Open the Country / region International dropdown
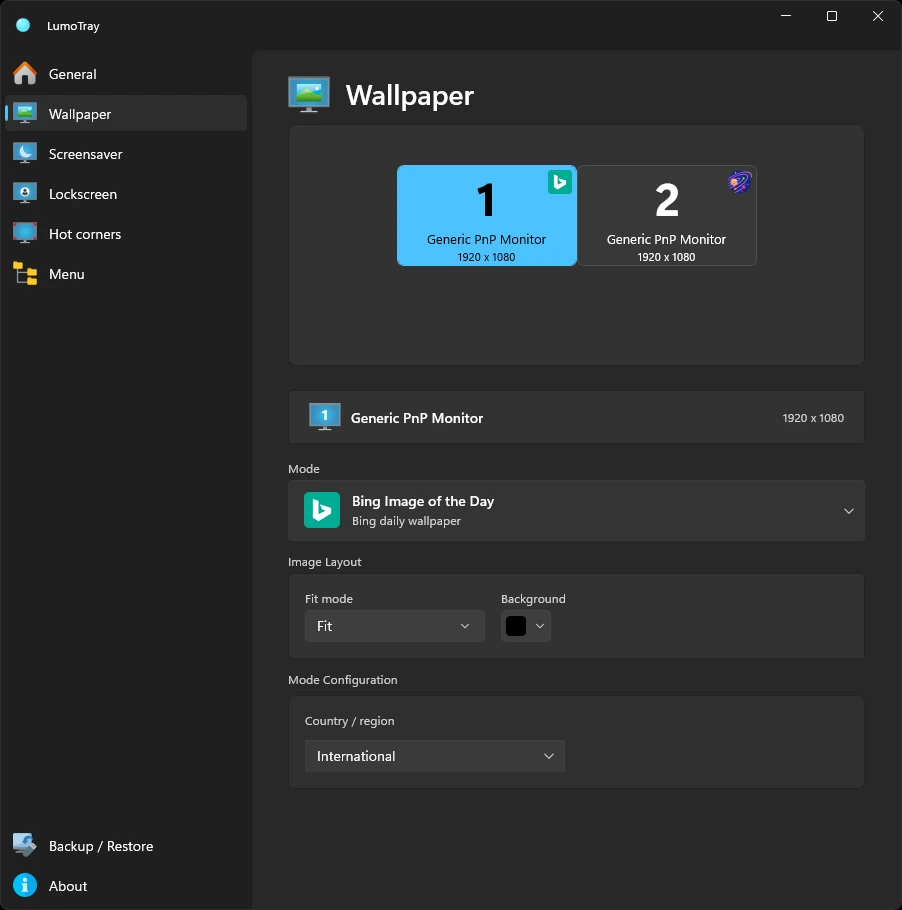Screen dimensions: 902x910 click(435, 756)
